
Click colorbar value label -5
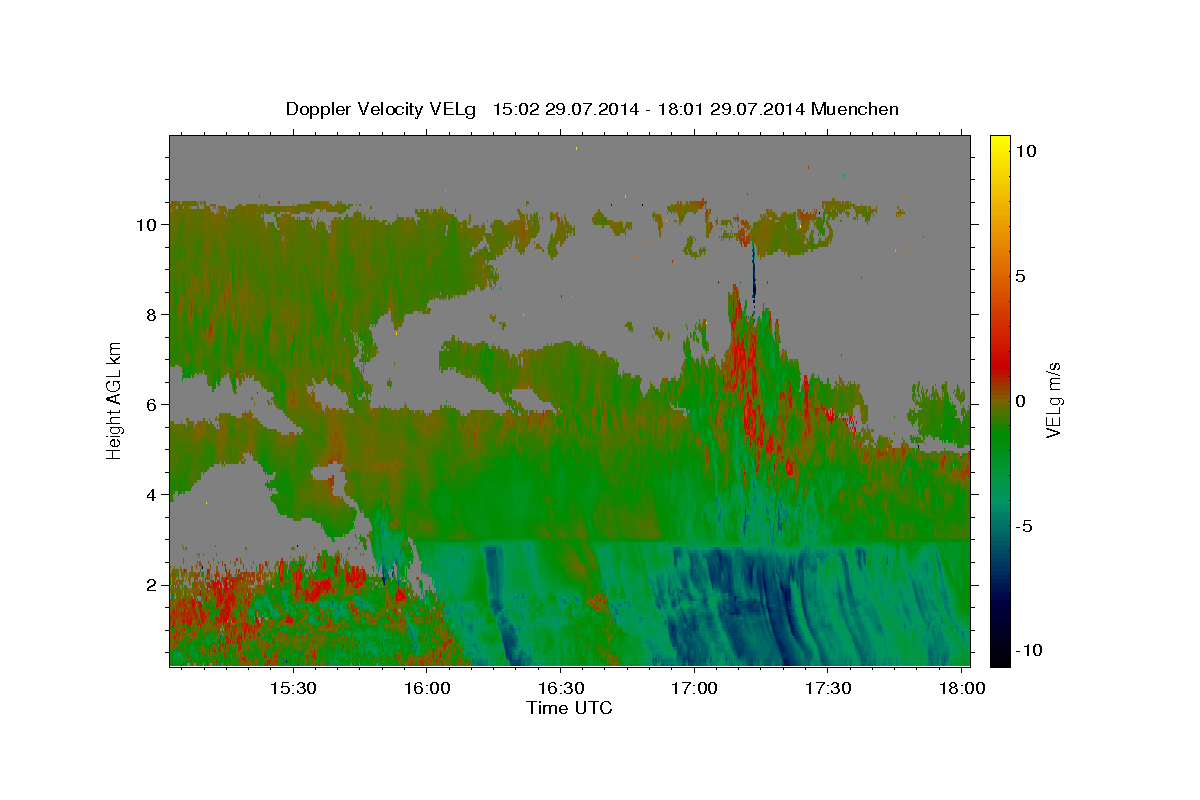point(1025,526)
